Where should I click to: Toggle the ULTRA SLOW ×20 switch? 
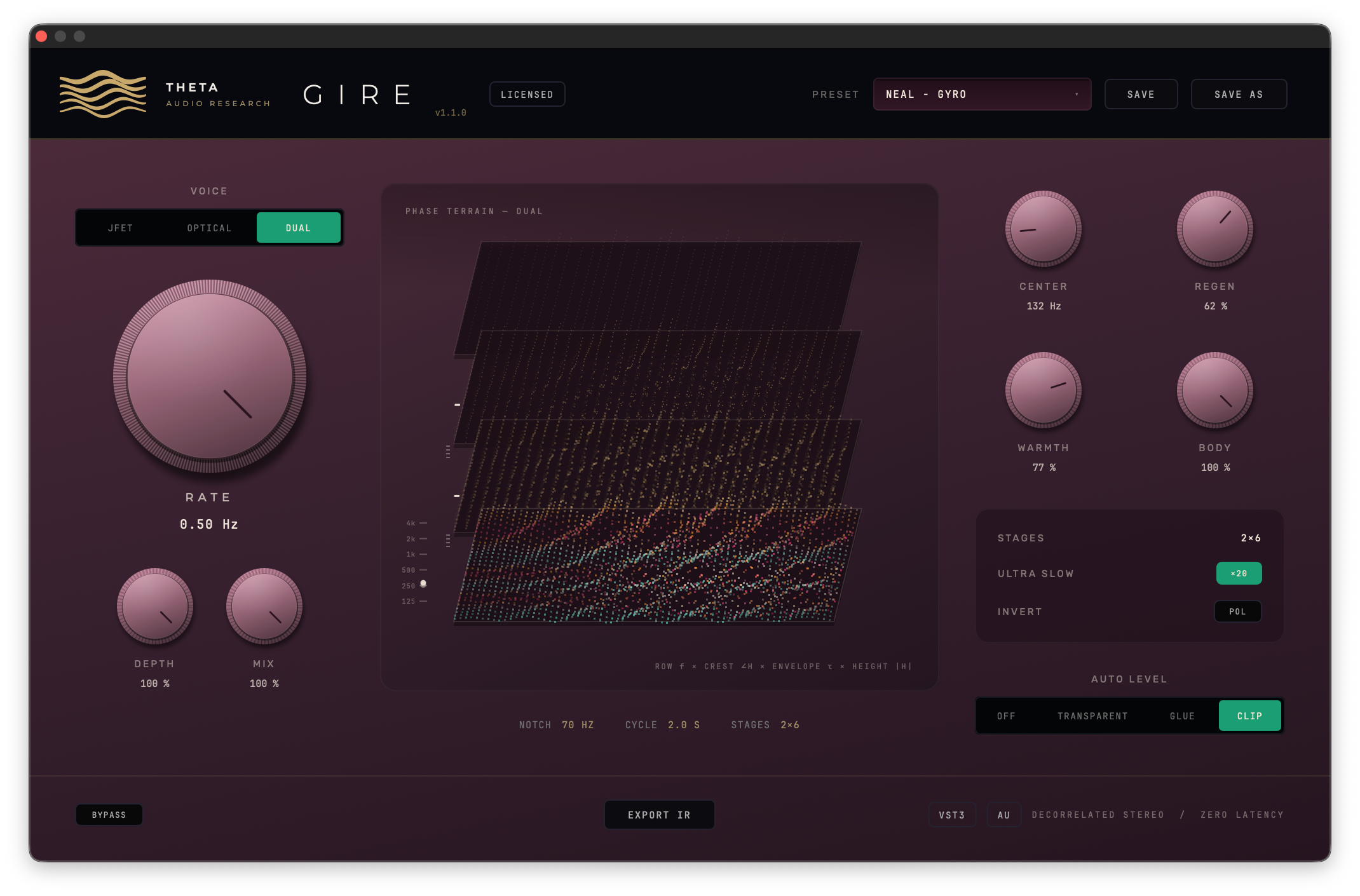click(1239, 573)
